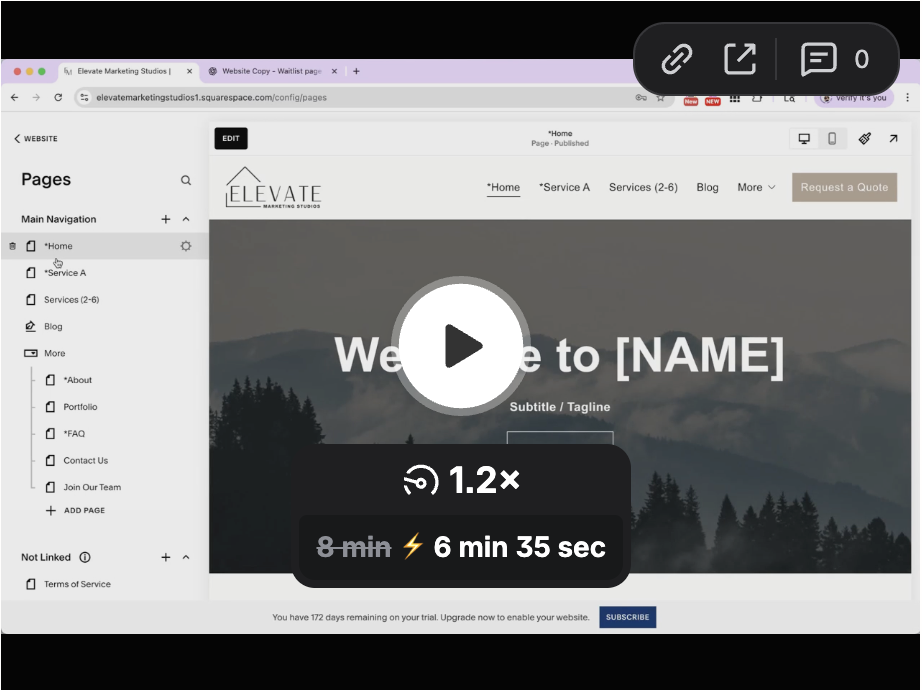The image size is (922, 690).
Task: Click ADD PAGE under More folder
Action: pyautogui.click(x=75, y=511)
